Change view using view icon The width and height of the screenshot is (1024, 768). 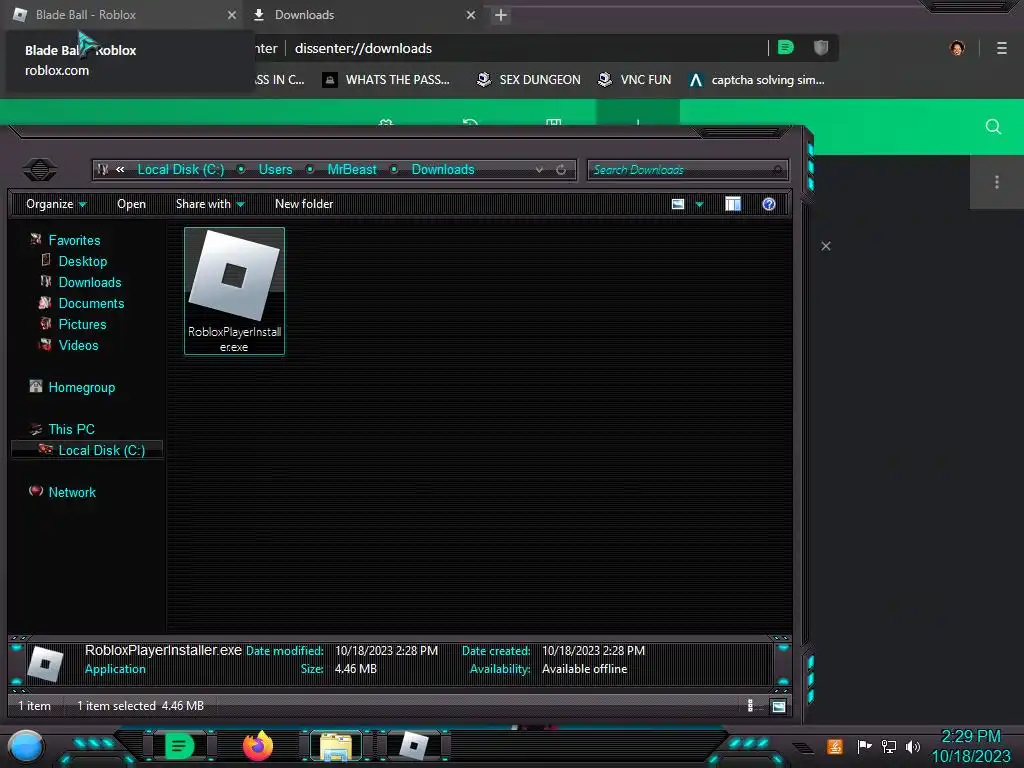[x=678, y=204]
